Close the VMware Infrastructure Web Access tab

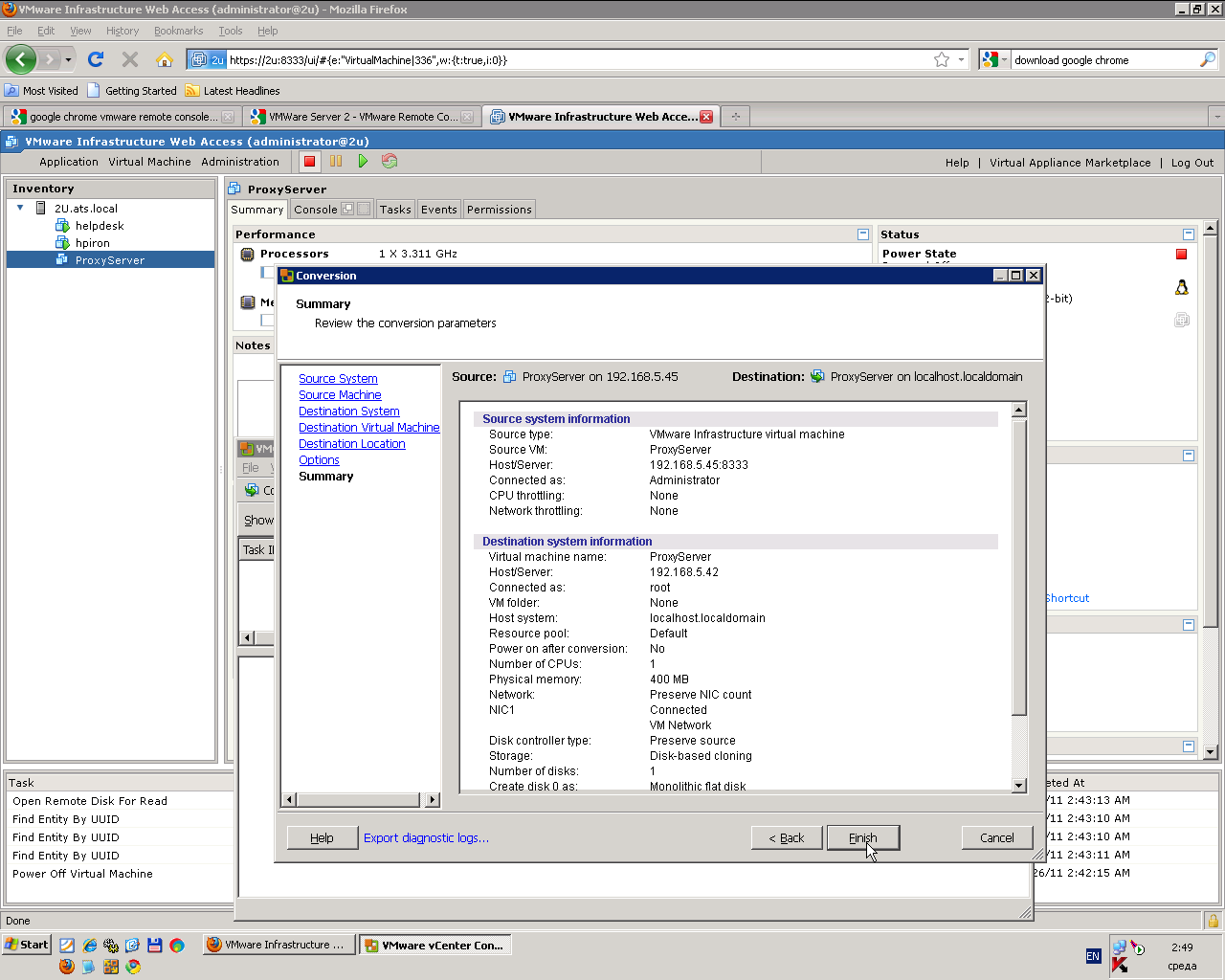(706, 117)
